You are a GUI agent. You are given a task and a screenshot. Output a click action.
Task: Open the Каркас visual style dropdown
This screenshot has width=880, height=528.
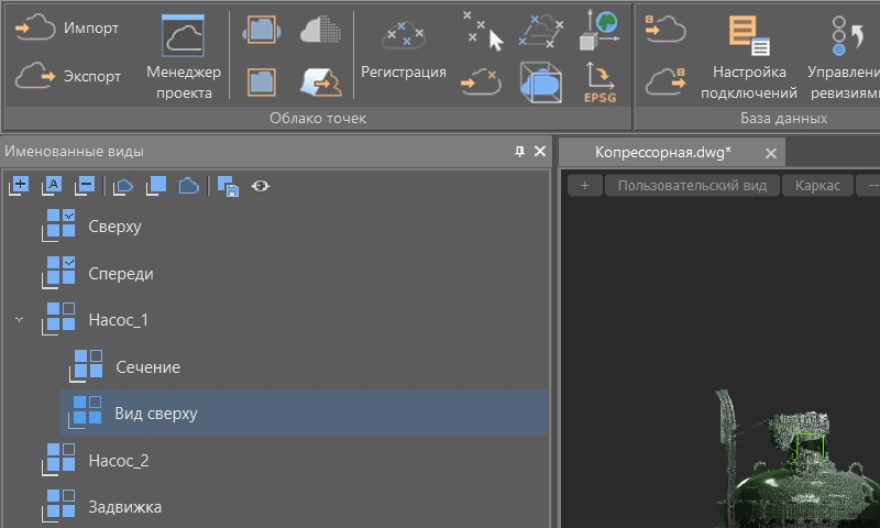click(x=818, y=185)
